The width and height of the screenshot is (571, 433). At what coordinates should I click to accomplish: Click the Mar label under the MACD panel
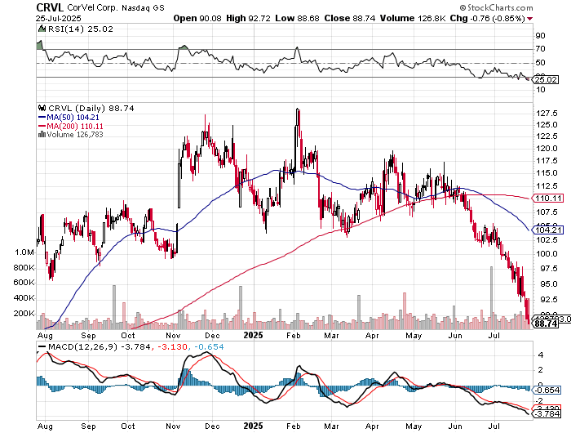pyautogui.click(x=331, y=426)
